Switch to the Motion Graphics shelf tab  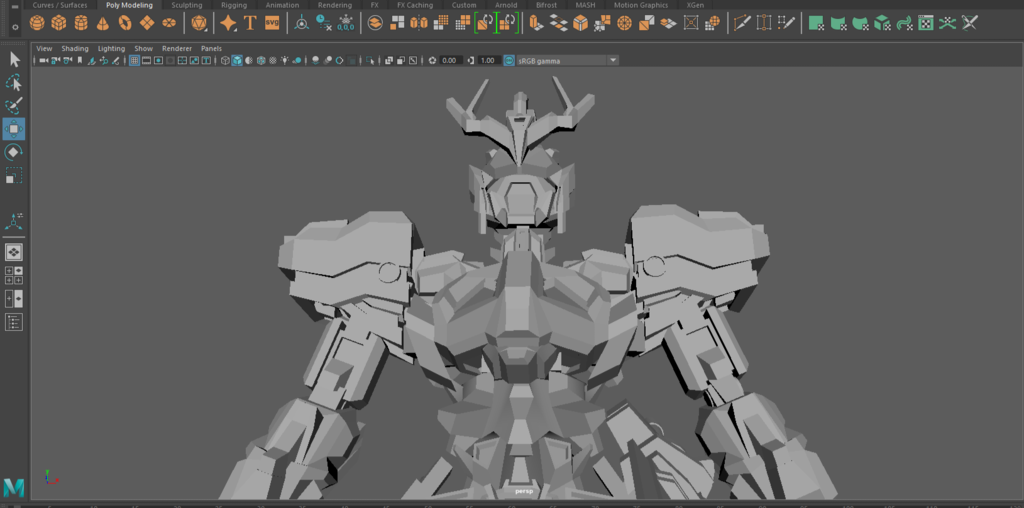tap(641, 5)
